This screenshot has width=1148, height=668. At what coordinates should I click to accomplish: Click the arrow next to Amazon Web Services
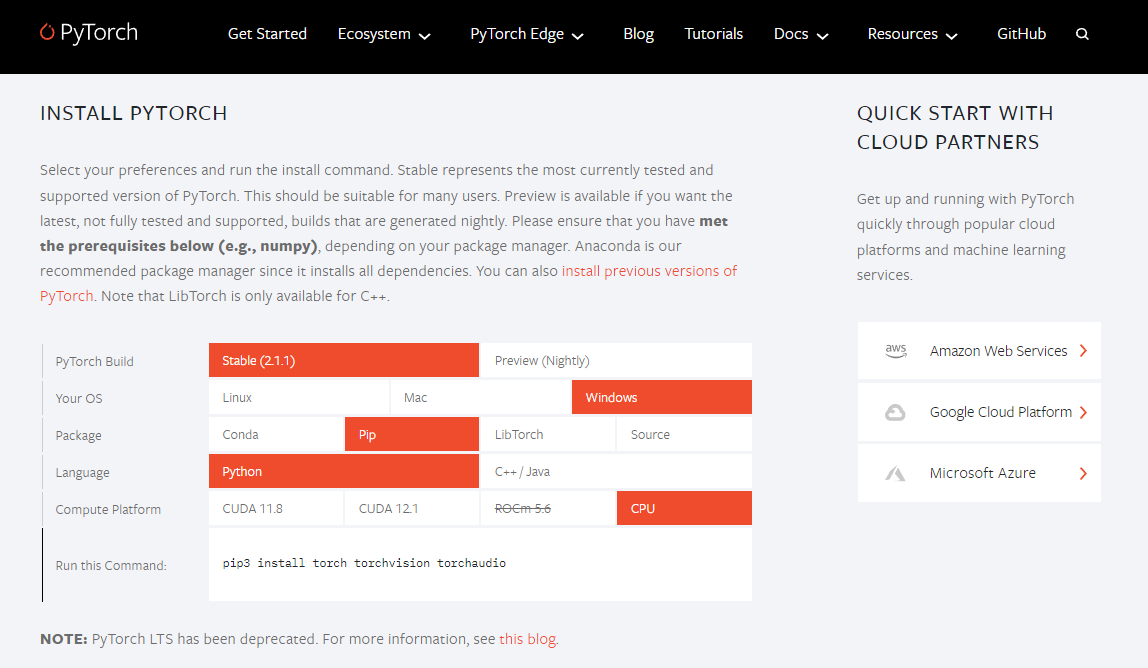[1084, 351]
